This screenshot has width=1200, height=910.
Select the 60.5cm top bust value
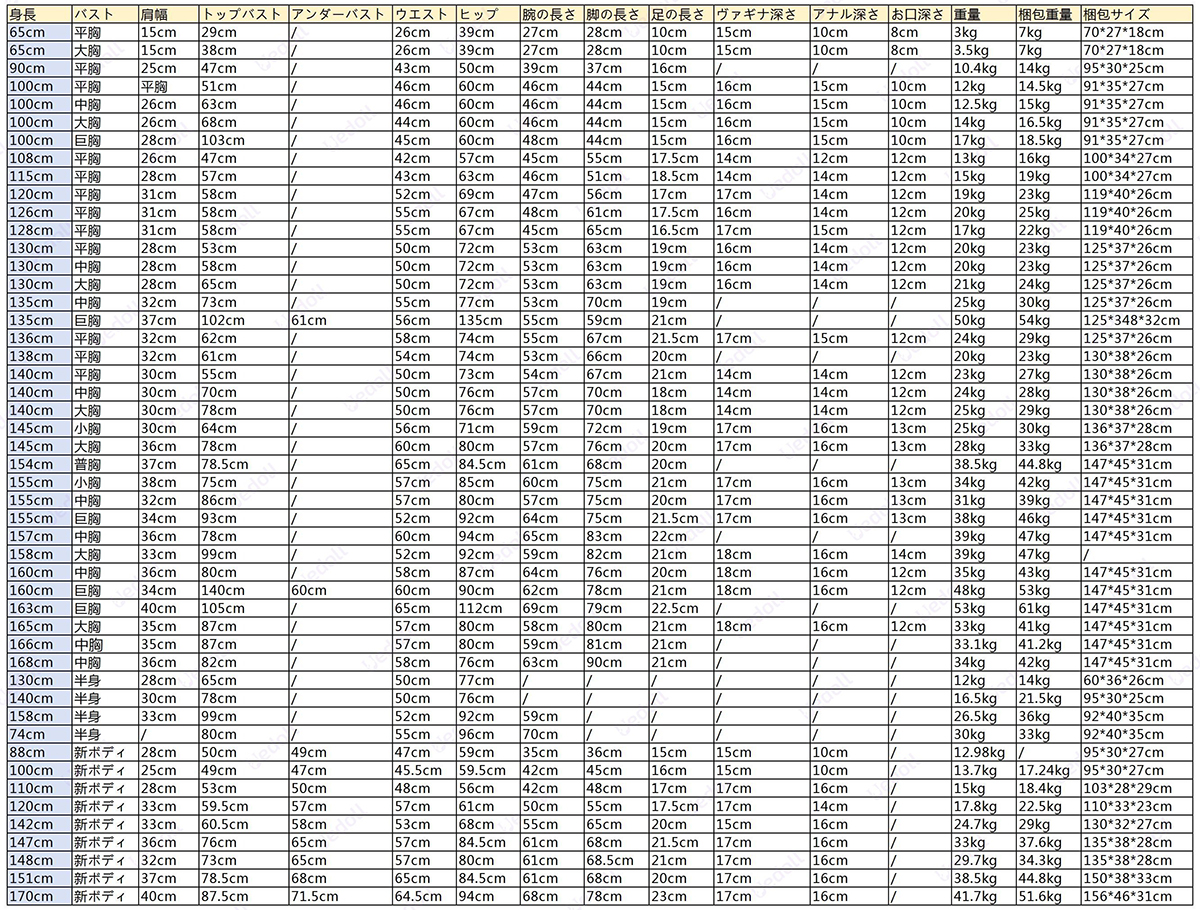coord(243,824)
